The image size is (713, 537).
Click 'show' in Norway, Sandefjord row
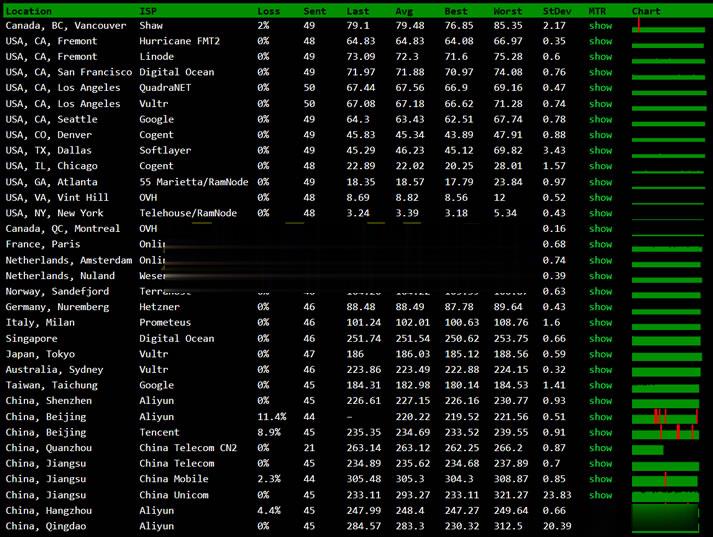pos(600,291)
